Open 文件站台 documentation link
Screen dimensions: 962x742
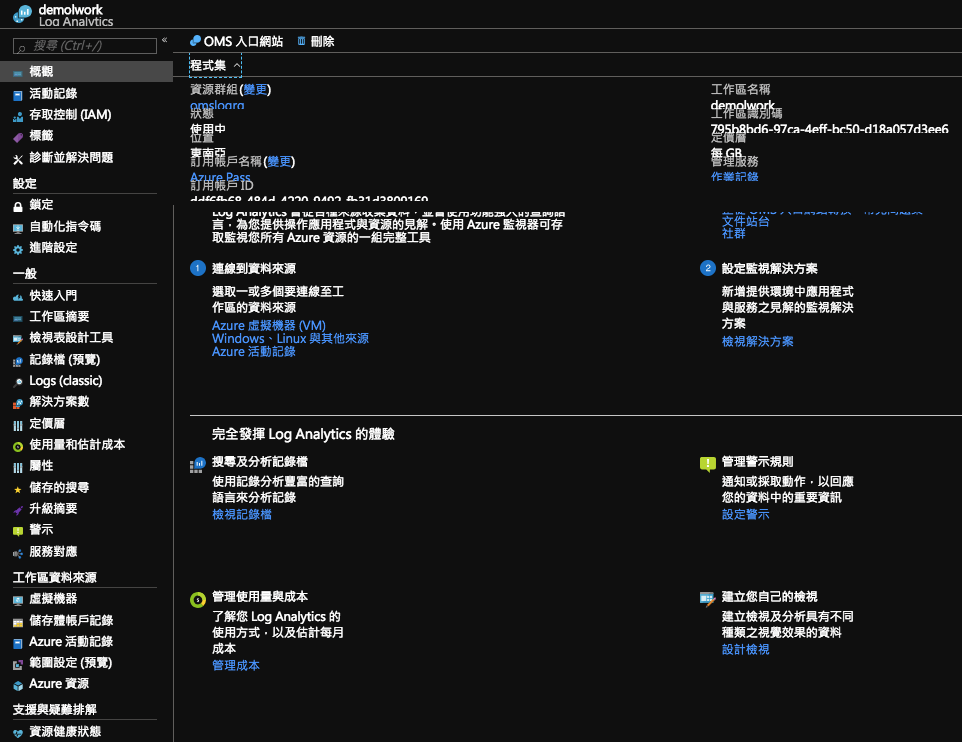[745, 221]
